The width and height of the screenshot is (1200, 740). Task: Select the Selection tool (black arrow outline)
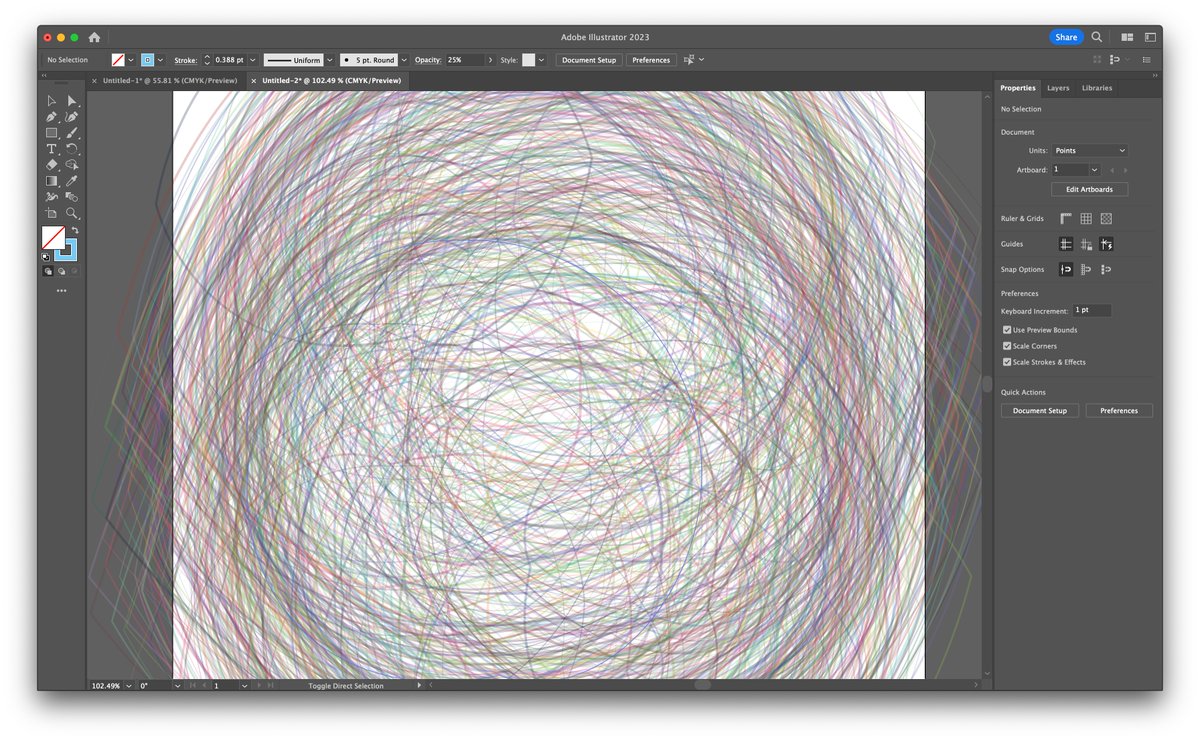[x=51, y=101]
